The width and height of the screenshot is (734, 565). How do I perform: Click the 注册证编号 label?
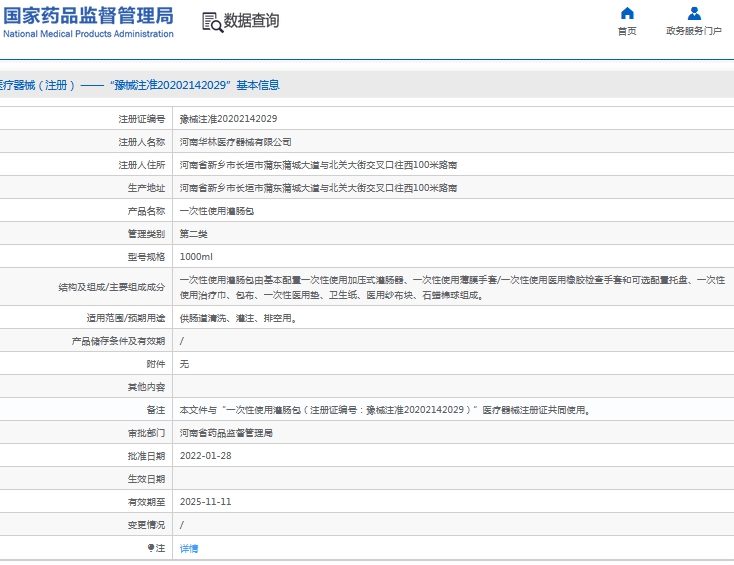click(x=142, y=119)
